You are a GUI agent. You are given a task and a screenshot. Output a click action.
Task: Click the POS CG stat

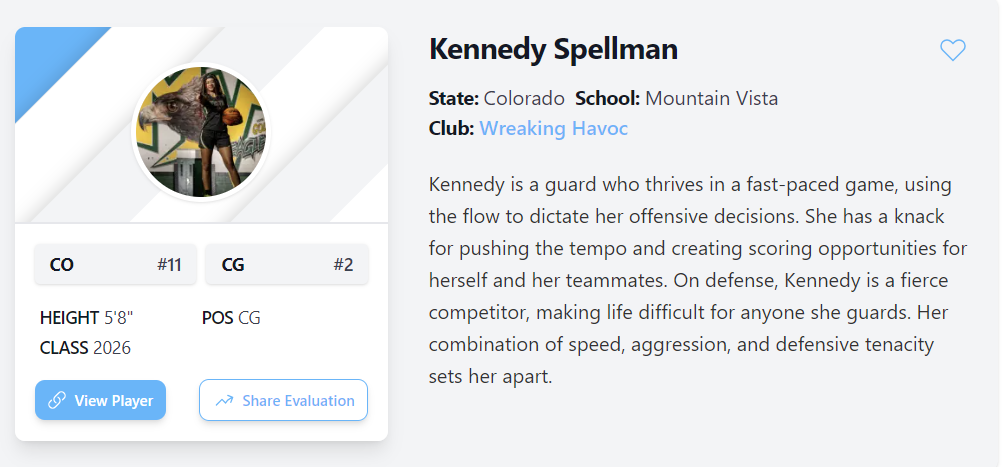pos(231,318)
